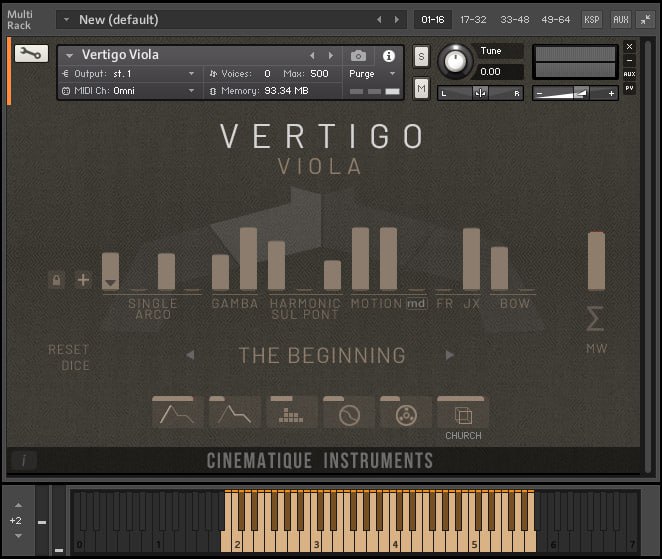
Task: Expand the Vertigo Viola instrument dropdown
Action: point(70,55)
